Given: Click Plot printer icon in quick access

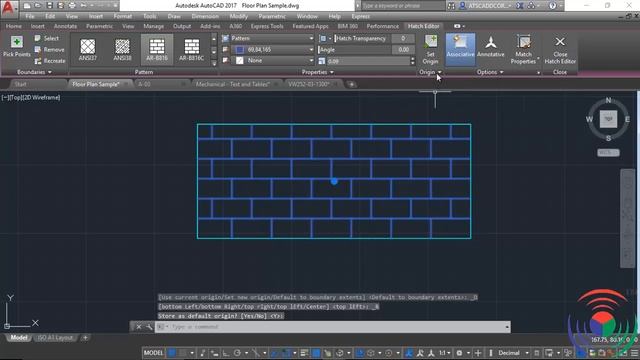Looking at the screenshot, I should click(72, 6).
